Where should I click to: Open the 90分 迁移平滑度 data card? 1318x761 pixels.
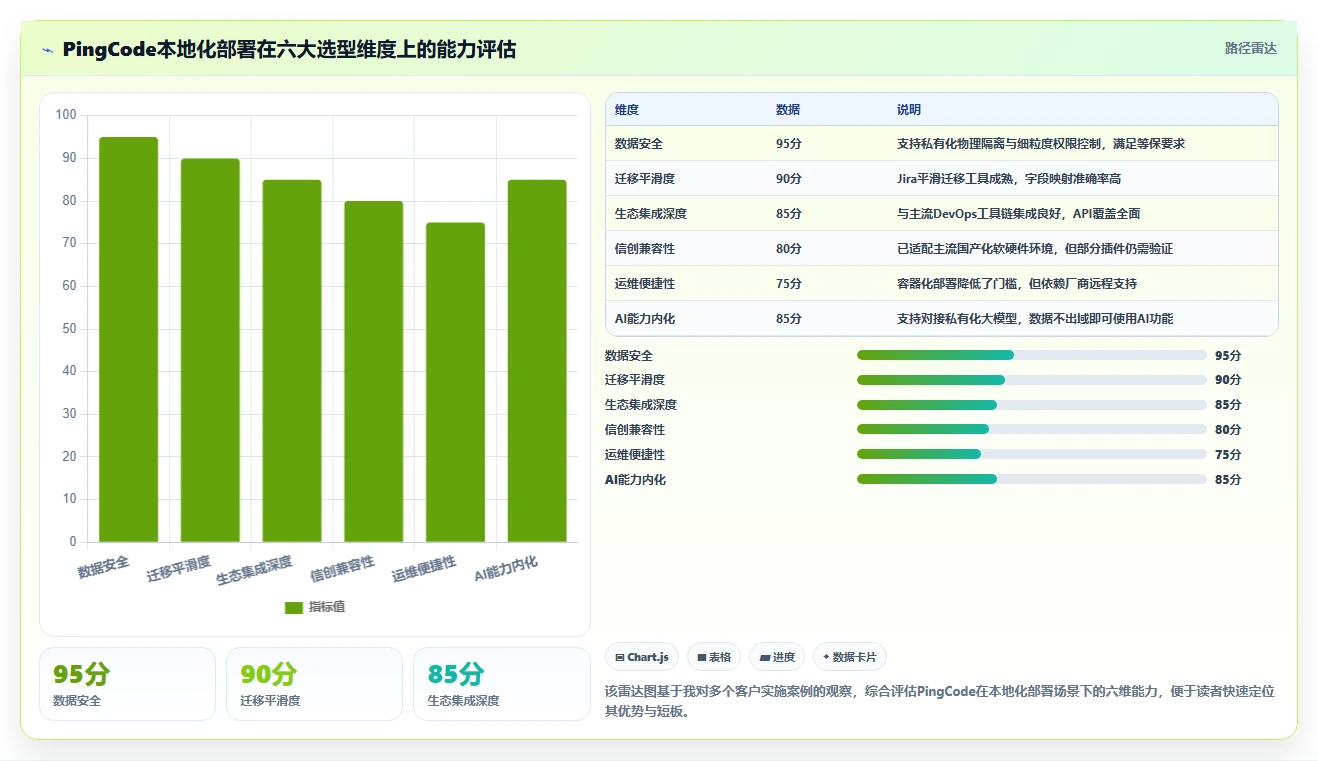(314, 684)
